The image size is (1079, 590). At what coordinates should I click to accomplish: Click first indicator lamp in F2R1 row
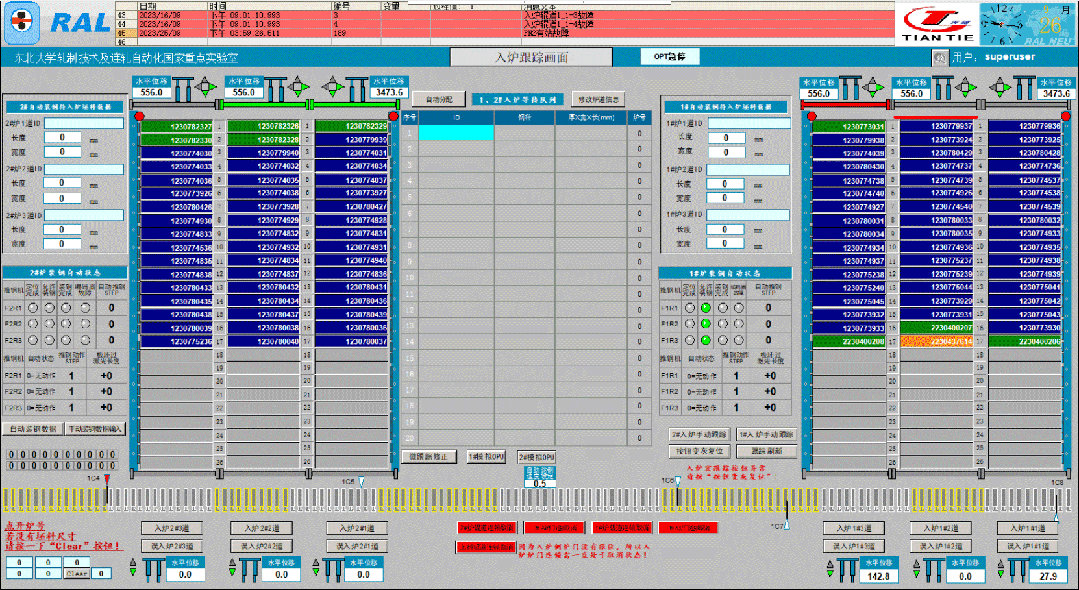point(32,308)
